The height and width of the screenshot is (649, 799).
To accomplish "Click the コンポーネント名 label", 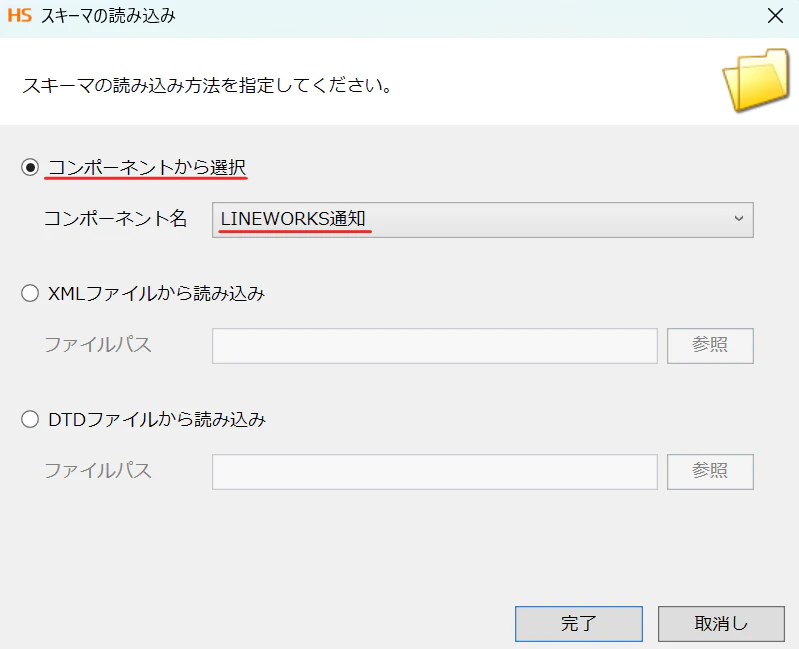I will point(116,219).
